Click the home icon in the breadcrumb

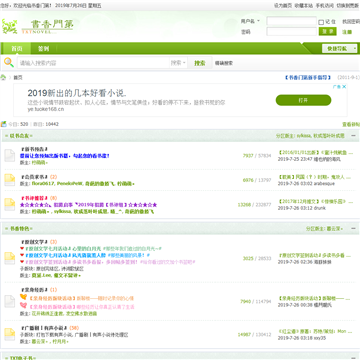(x=3, y=77)
